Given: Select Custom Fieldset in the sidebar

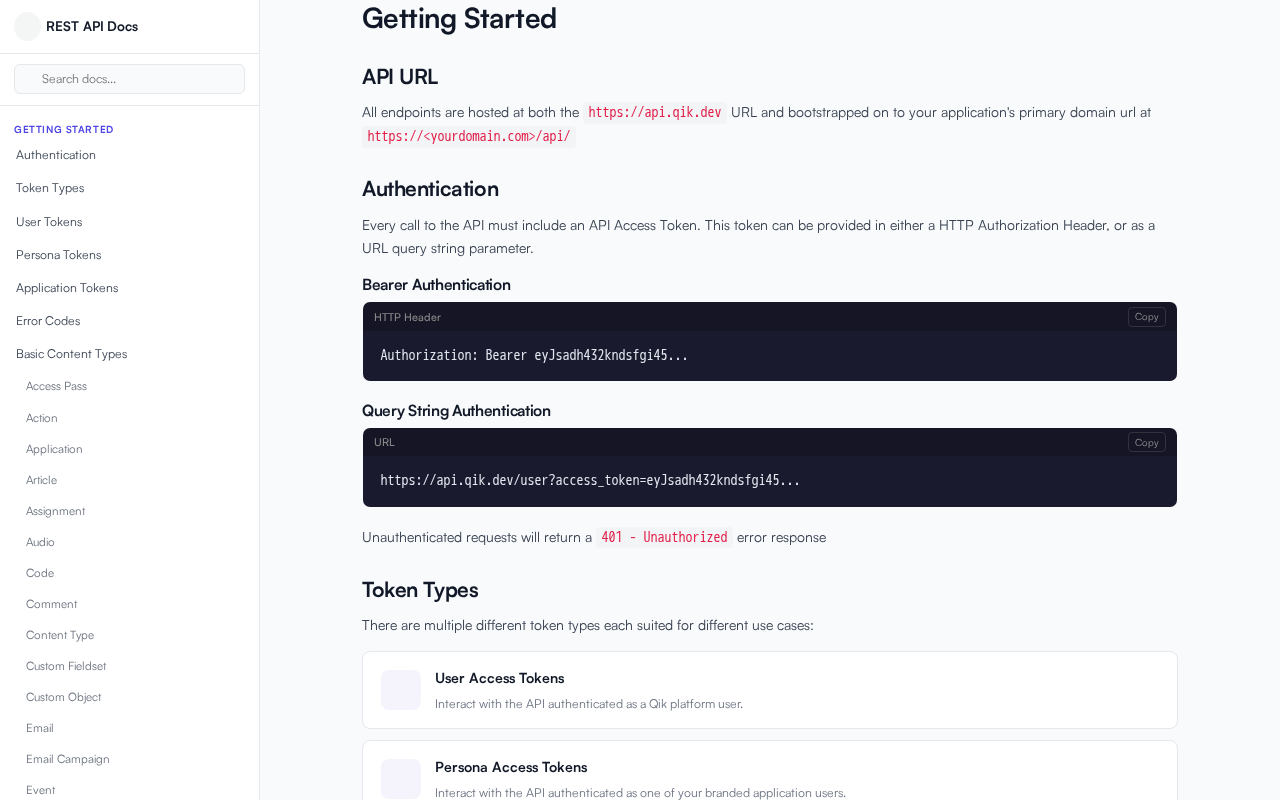Looking at the screenshot, I should [x=66, y=666].
